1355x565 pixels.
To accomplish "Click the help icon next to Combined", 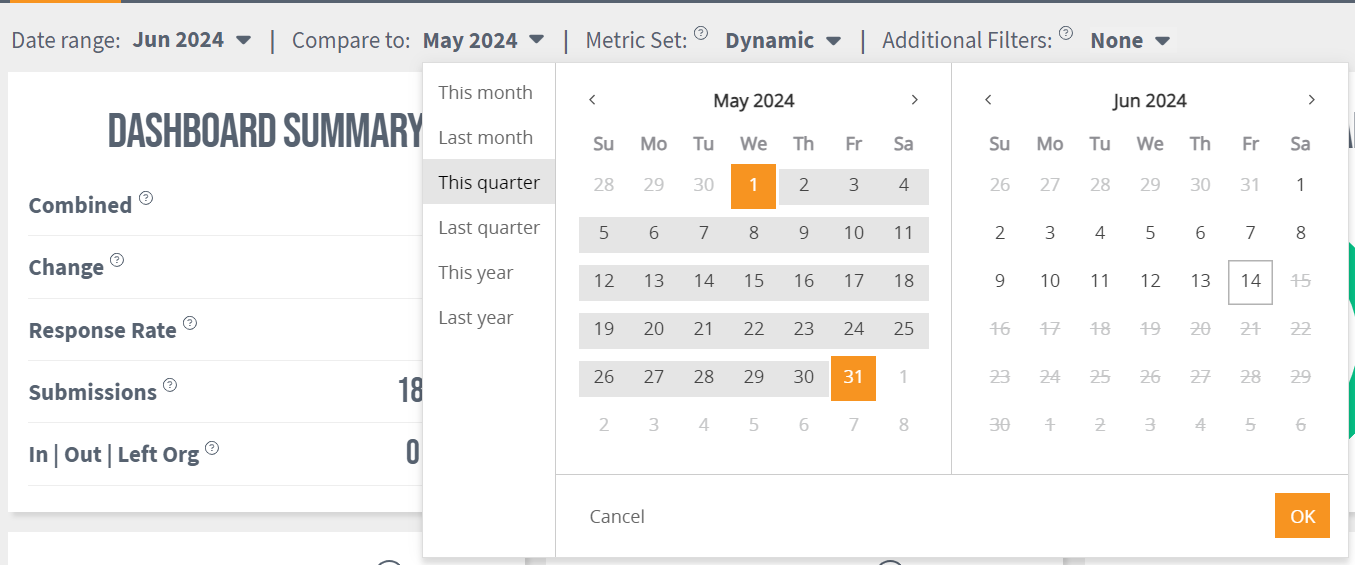I will tap(146, 198).
